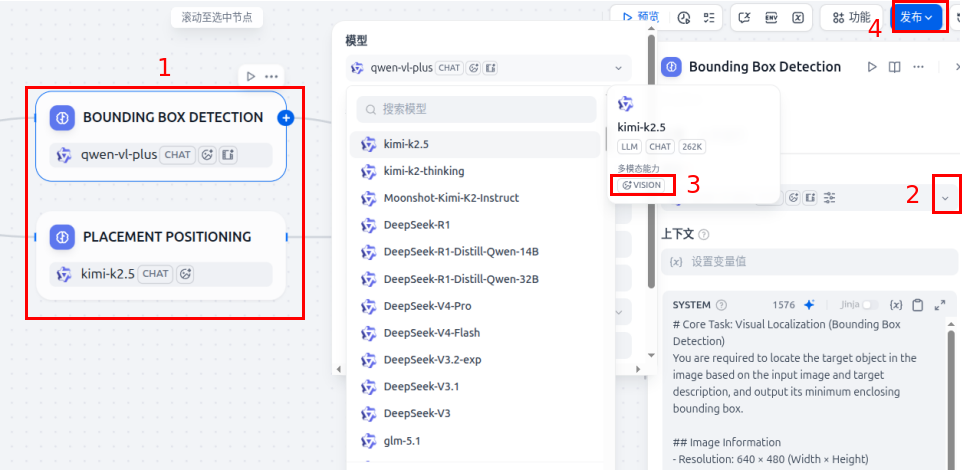
Task: Open the canvas node ellipsis menu
Action: pyautogui.click(x=271, y=77)
